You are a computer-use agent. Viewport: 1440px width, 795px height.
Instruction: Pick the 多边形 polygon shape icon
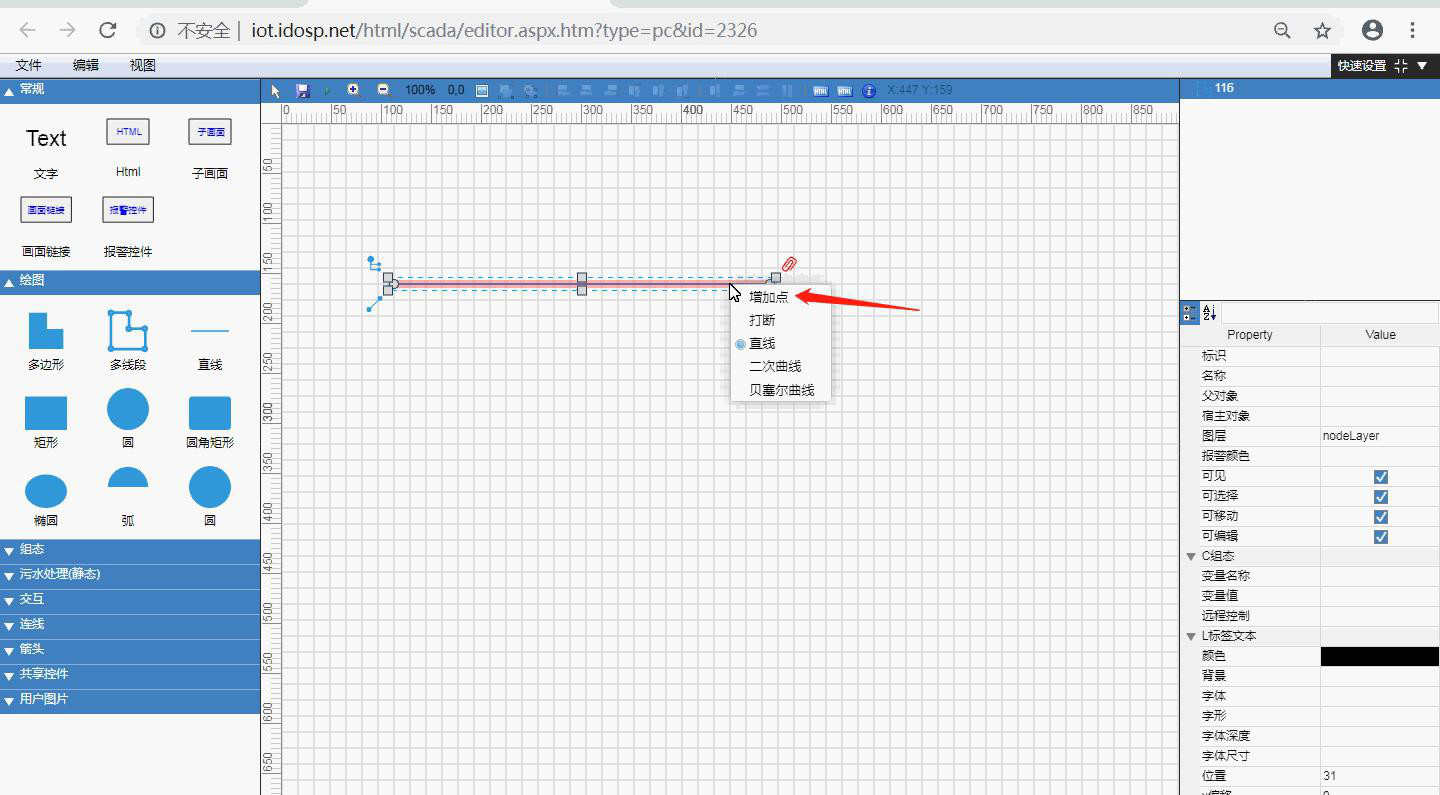[46, 330]
